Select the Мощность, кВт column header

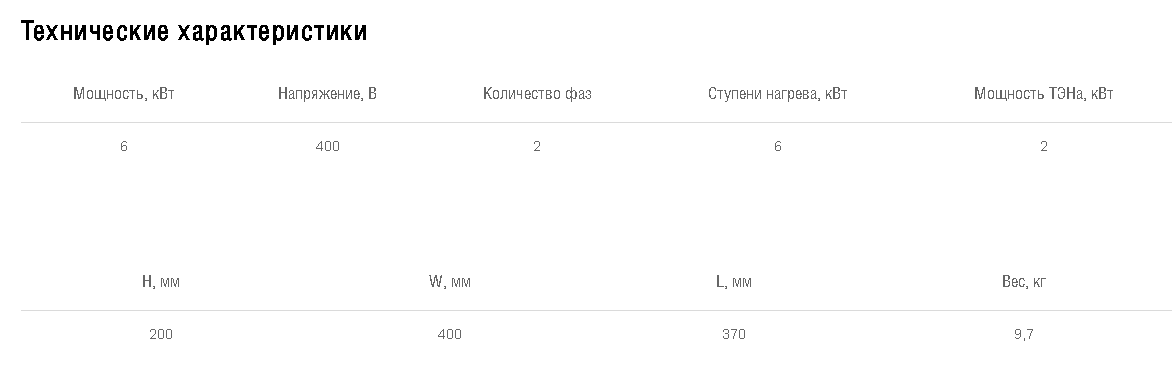pos(123,93)
